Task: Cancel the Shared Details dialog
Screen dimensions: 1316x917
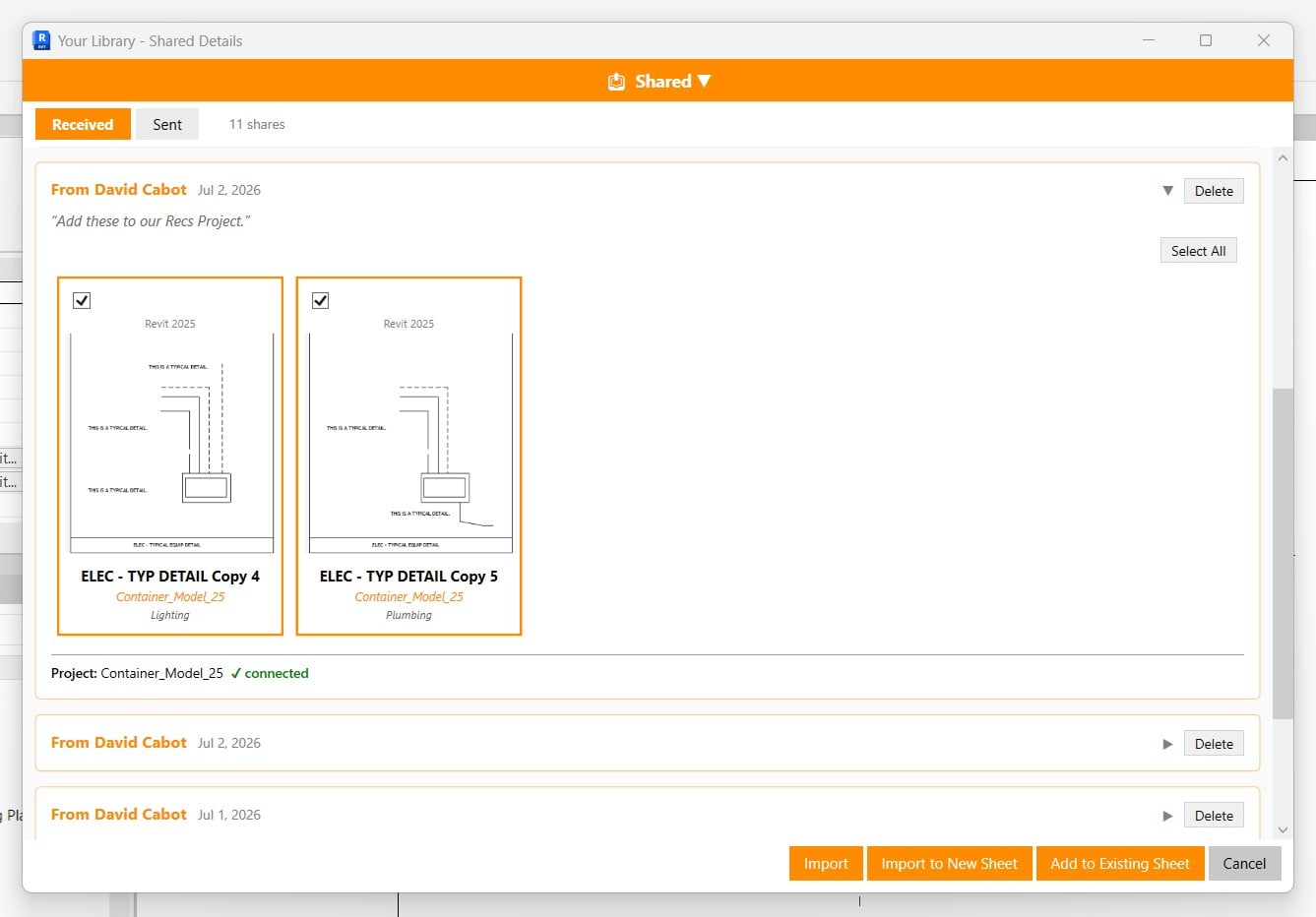Action: coord(1244,864)
